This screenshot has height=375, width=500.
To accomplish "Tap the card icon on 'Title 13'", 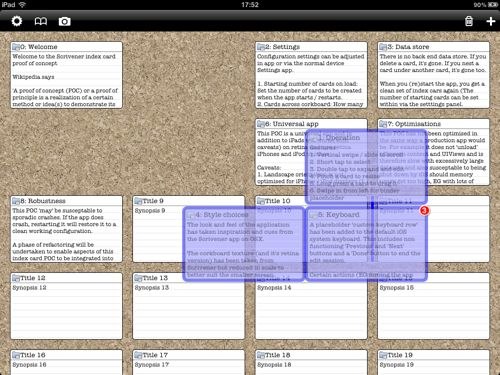I will click(x=138, y=278).
